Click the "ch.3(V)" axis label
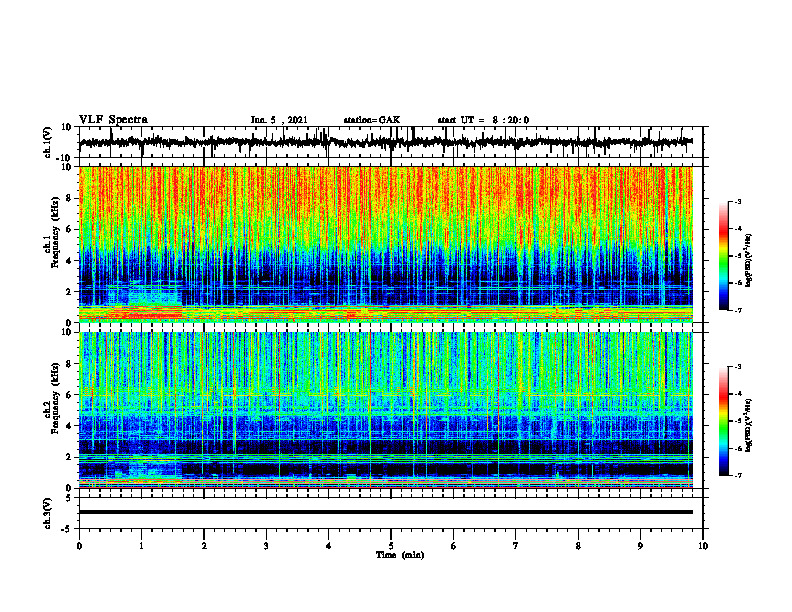Viewport: 792px width, 612px height. tap(48, 513)
